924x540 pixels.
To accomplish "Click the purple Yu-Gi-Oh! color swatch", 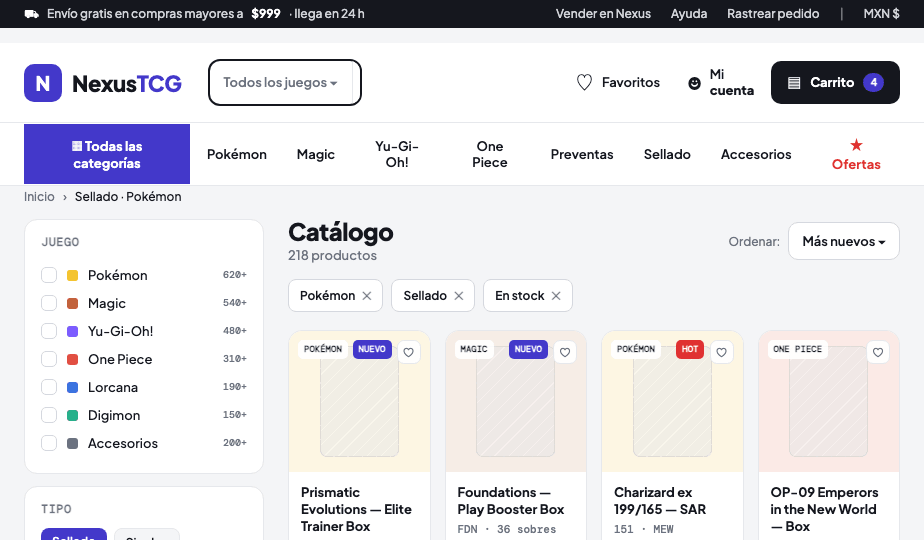I will point(72,331).
